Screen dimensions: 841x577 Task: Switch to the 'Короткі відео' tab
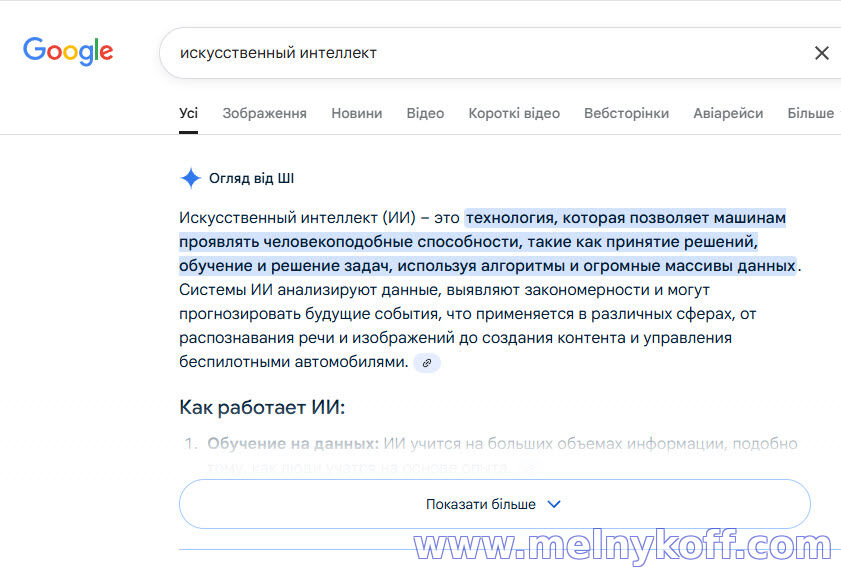point(514,113)
